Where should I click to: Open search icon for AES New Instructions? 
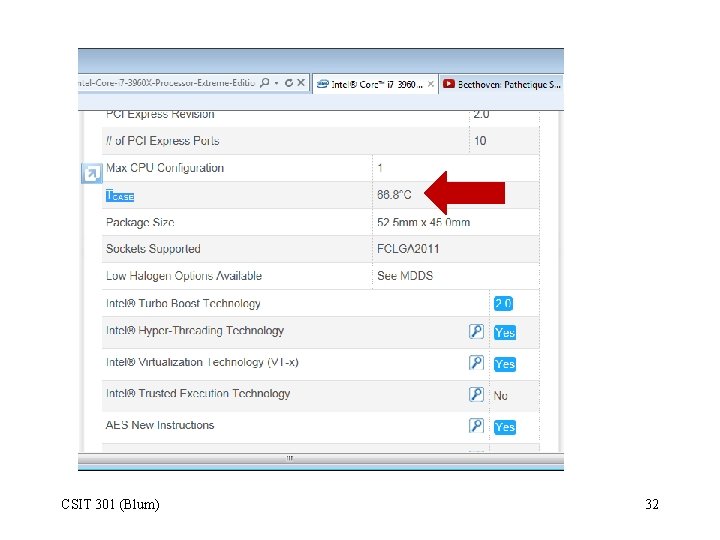tap(477, 426)
